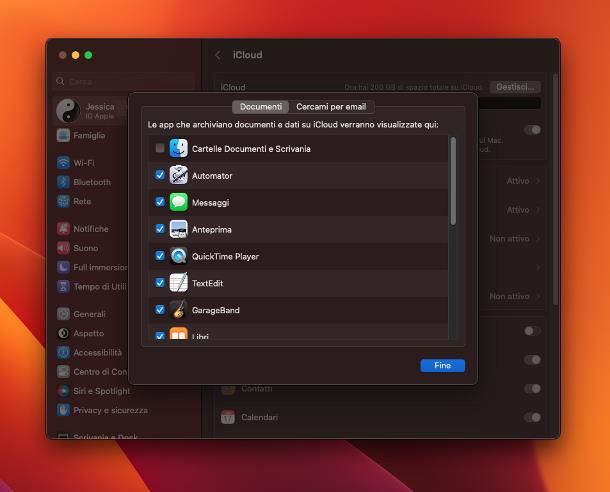Click the Messaggi row label

point(210,203)
